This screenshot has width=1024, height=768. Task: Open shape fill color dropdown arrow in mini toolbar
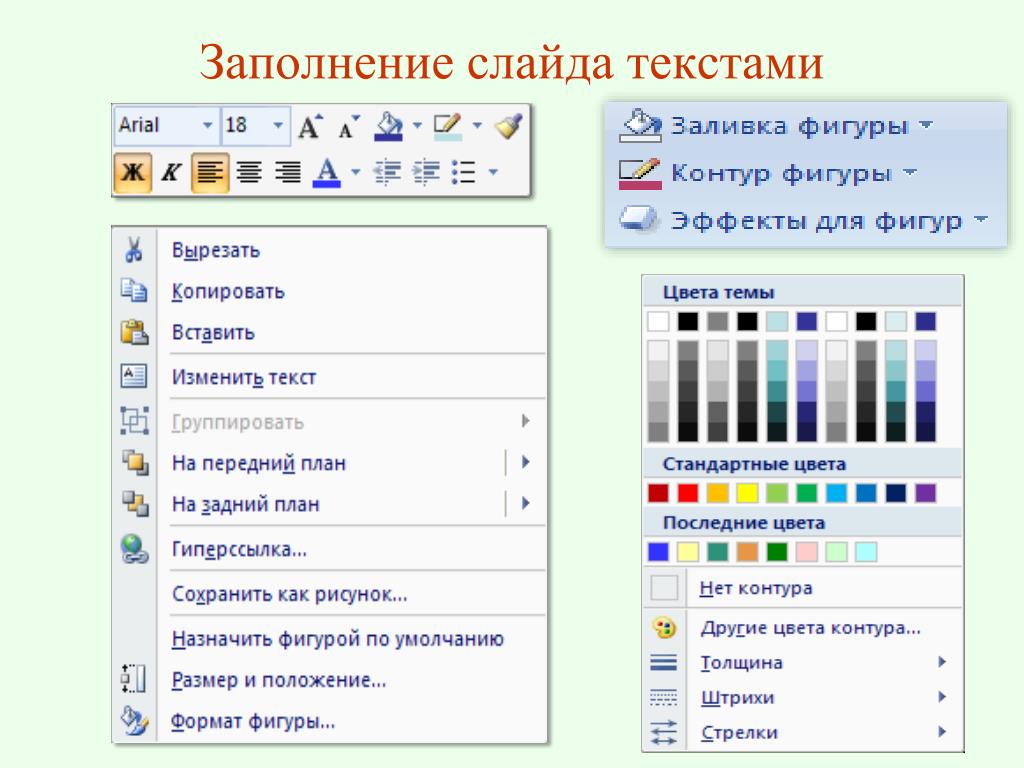coord(417,124)
